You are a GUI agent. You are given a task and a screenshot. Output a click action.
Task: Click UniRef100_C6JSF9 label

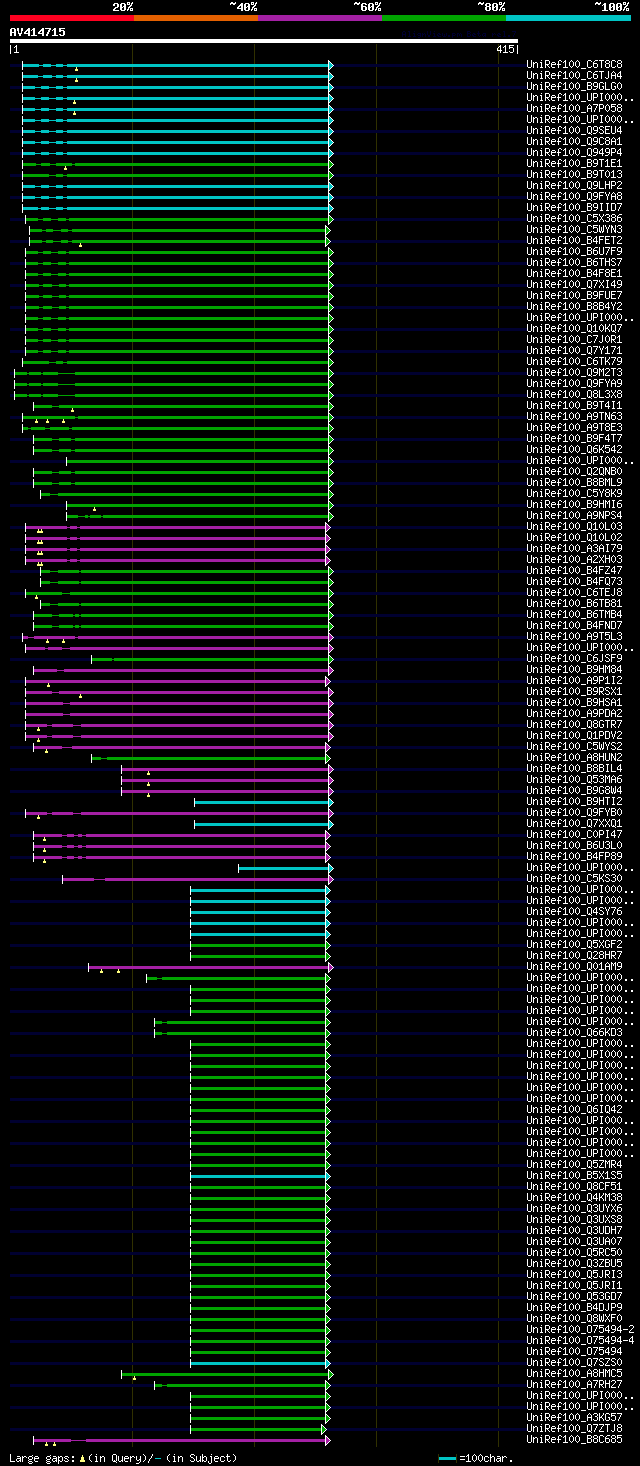pyautogui.click(x=575, y=658)
